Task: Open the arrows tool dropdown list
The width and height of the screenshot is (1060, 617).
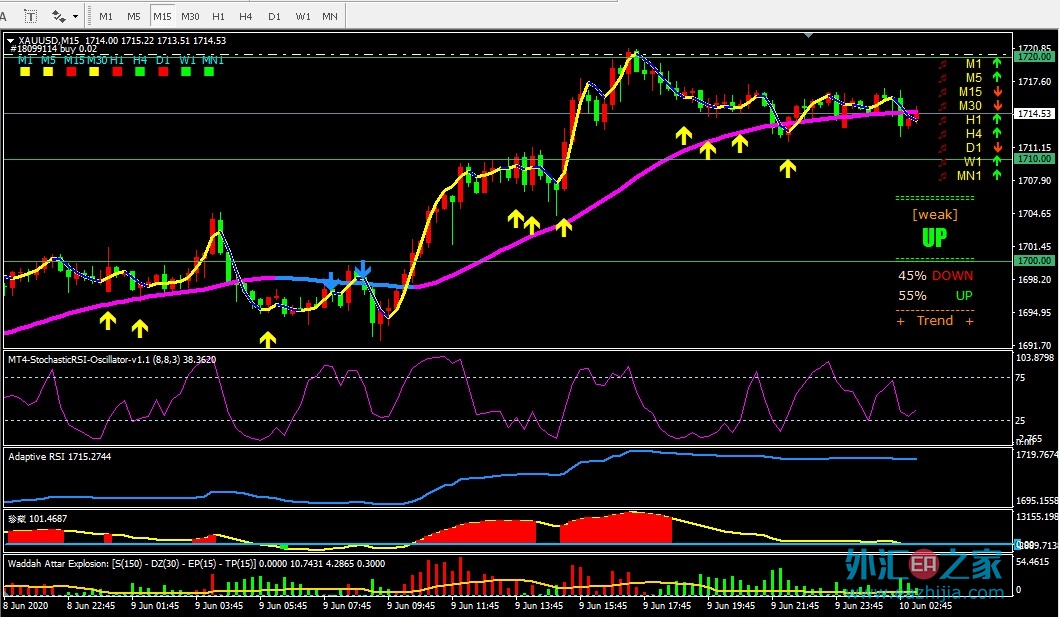Action: coord(75,16)
